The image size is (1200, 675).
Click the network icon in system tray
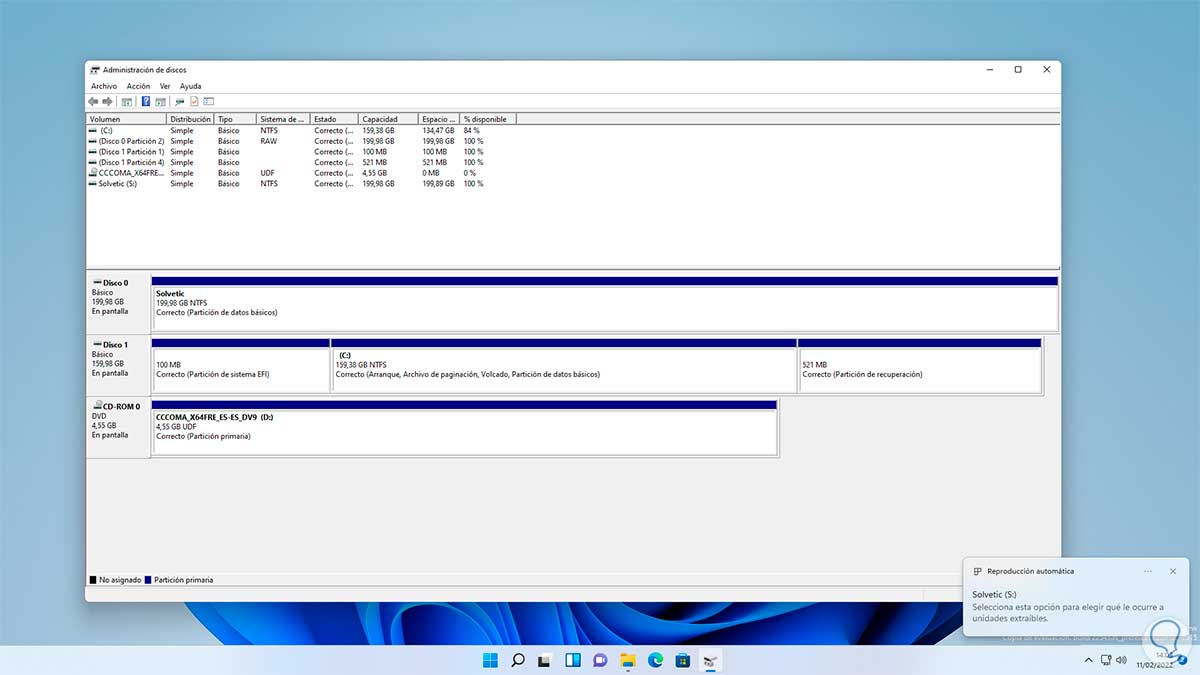(1106, 660)
